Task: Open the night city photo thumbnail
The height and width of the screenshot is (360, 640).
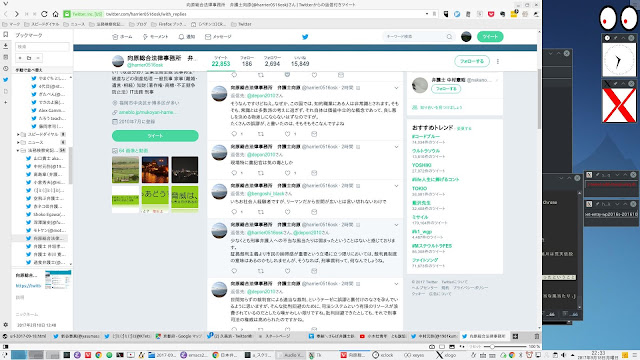Action: pyautogui.click(x=155, y=169)
